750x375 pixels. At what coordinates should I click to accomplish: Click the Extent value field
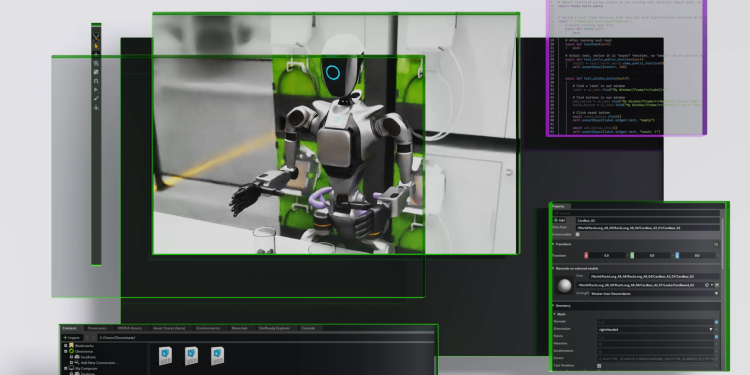point(655,359)
